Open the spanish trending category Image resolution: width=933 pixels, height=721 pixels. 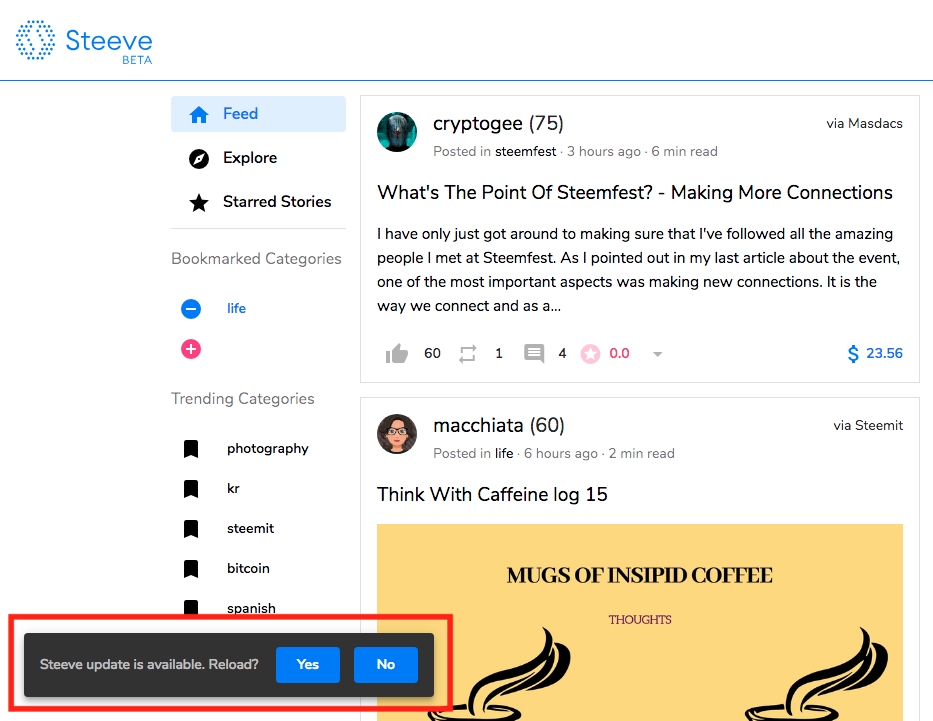click(x=251, y=608)
